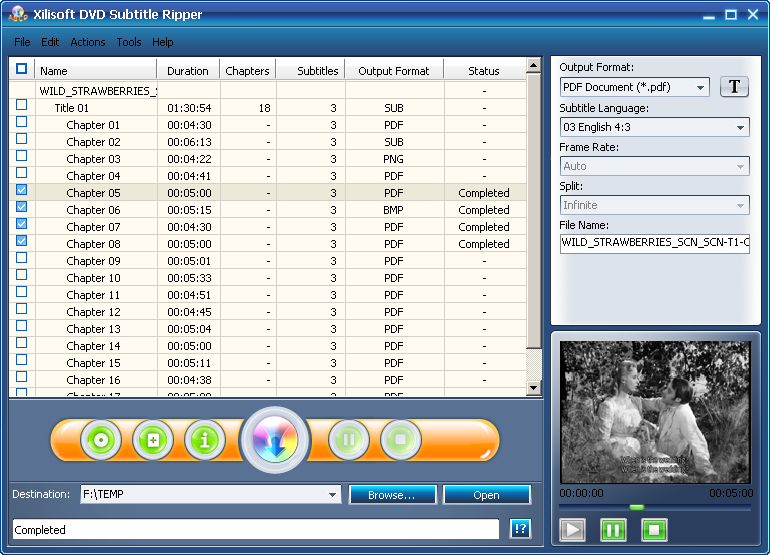Click the Open destination button
The height and width of the screenshot is (555, 770).
point(487,495)
